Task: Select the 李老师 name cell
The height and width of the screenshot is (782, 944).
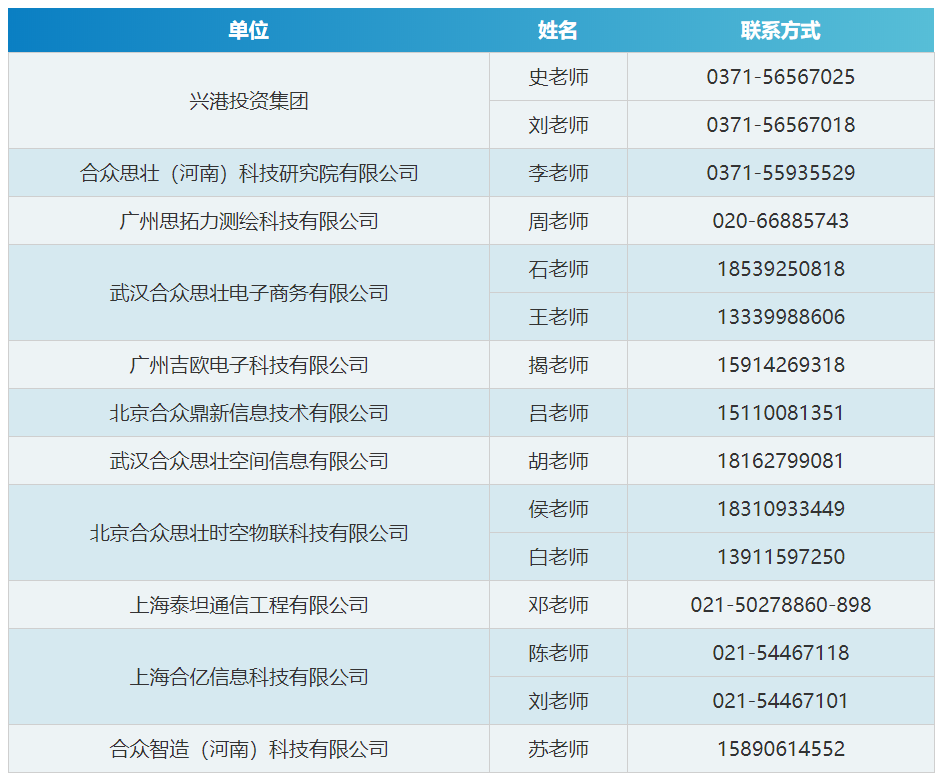Action: tap(558, 173)
